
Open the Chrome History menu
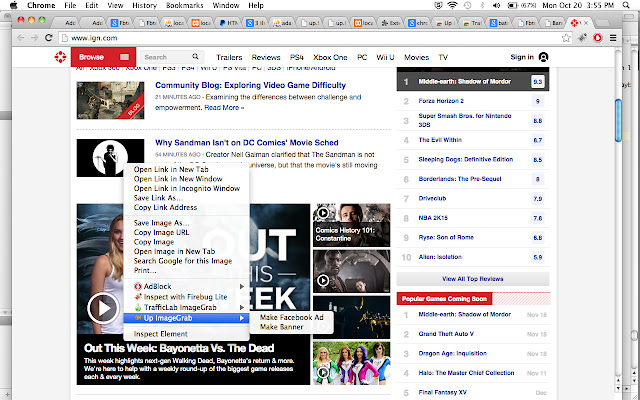[144, 5]
